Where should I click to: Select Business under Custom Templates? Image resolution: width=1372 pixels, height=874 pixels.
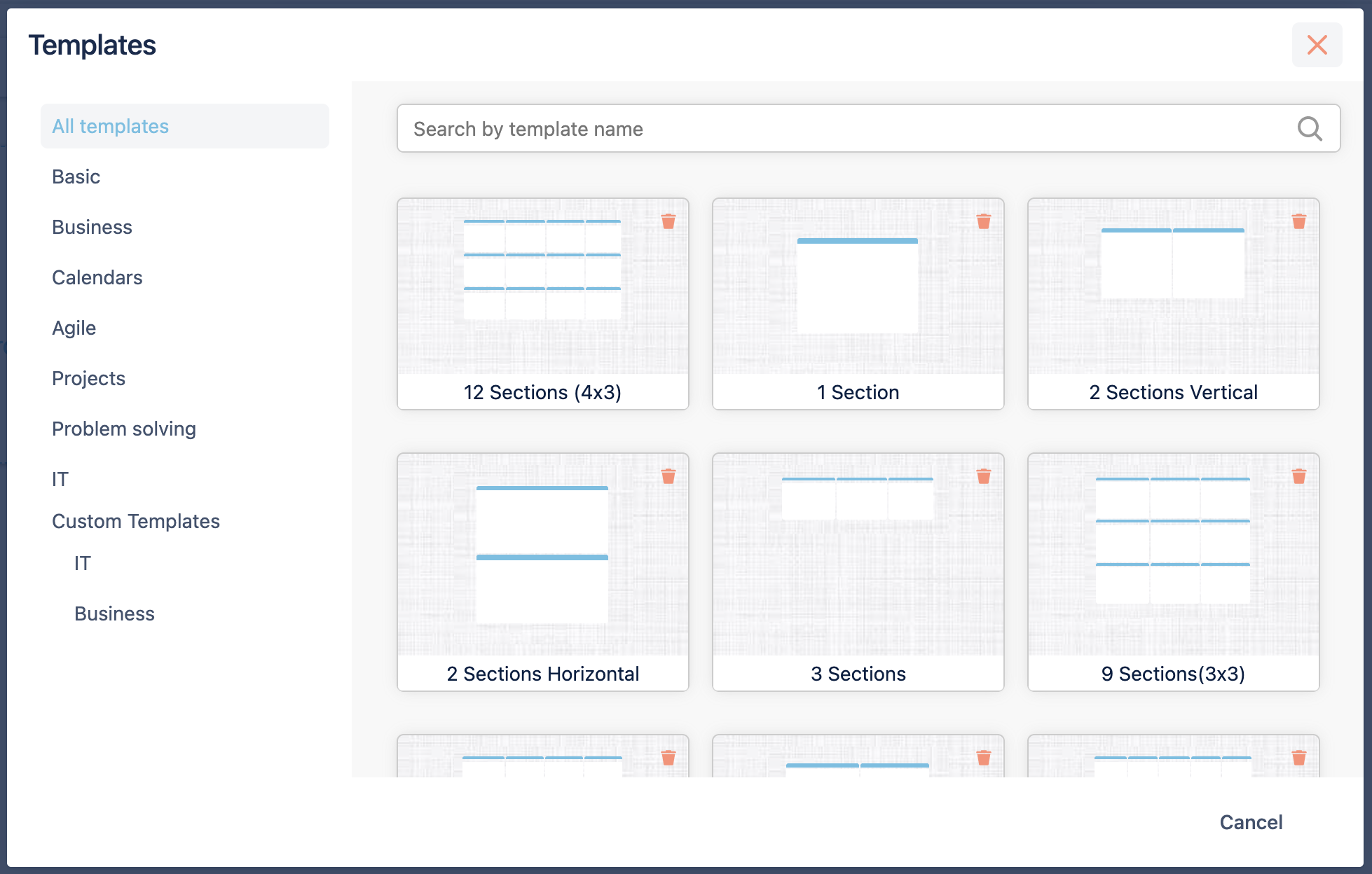coord(114,613)
